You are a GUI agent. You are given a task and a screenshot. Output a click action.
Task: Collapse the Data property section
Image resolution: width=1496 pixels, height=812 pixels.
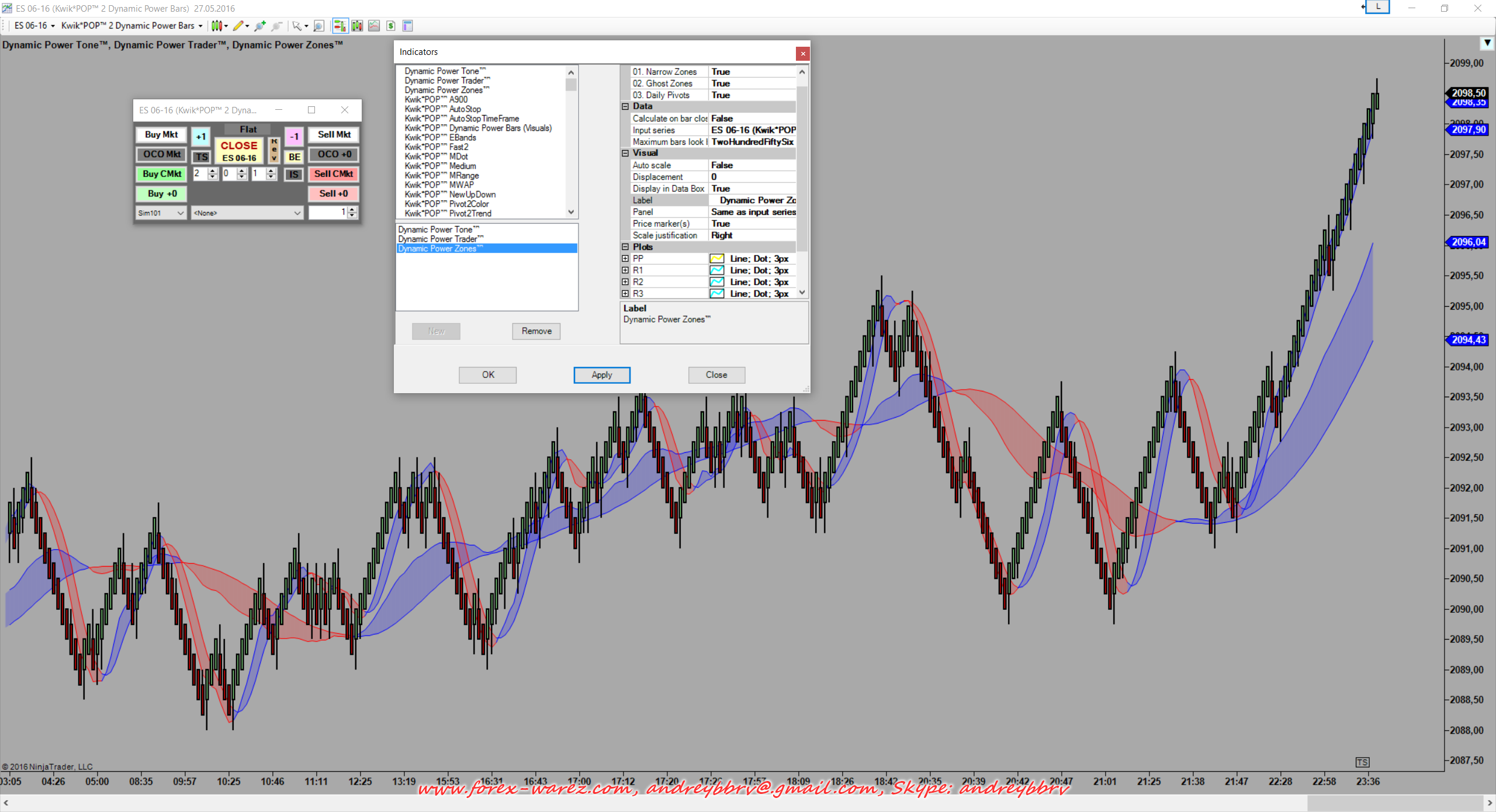(x=625, y=106)
